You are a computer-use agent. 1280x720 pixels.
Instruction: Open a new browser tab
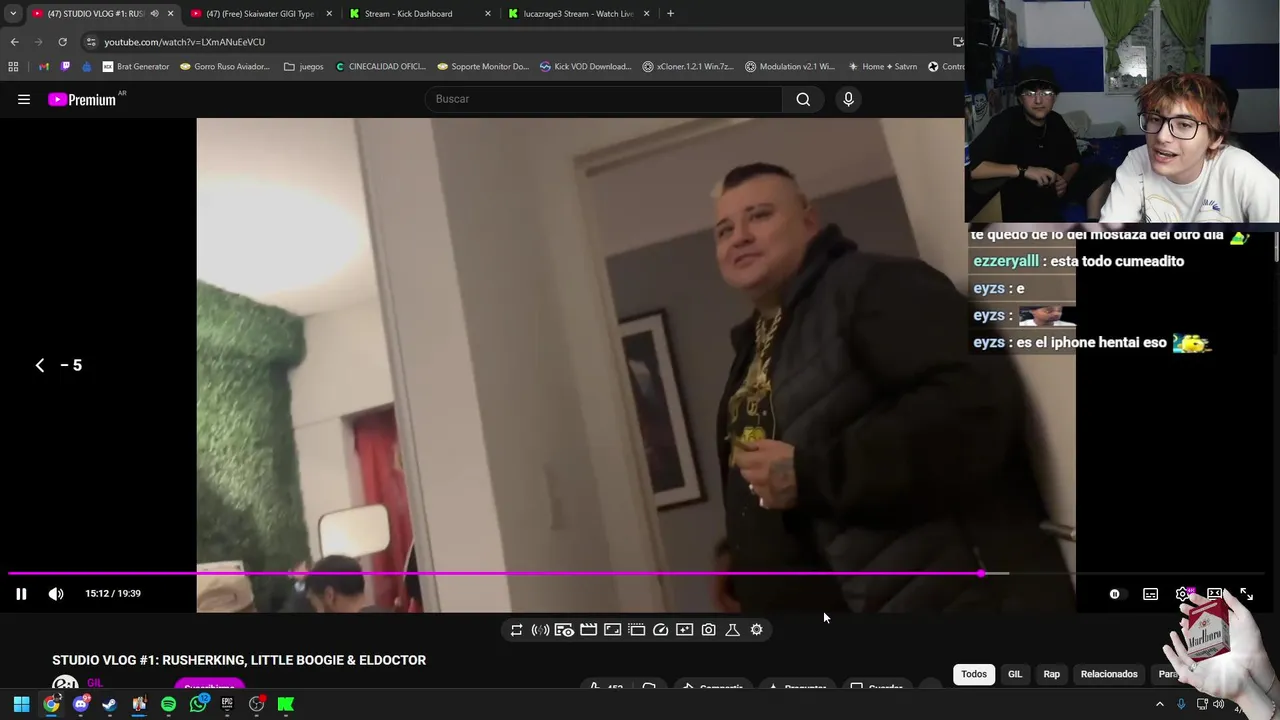[670, 14]
